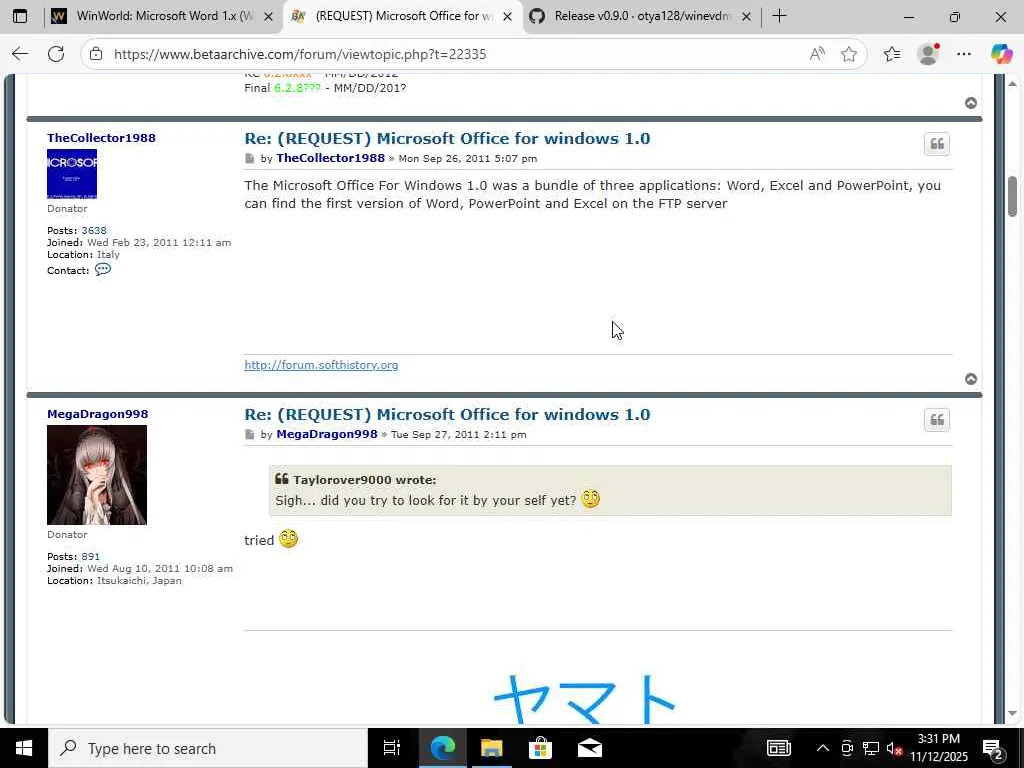This screenshot has width=1024, height=768.
Task: Quote MegaDragon998's post
Action: point(937,420)
